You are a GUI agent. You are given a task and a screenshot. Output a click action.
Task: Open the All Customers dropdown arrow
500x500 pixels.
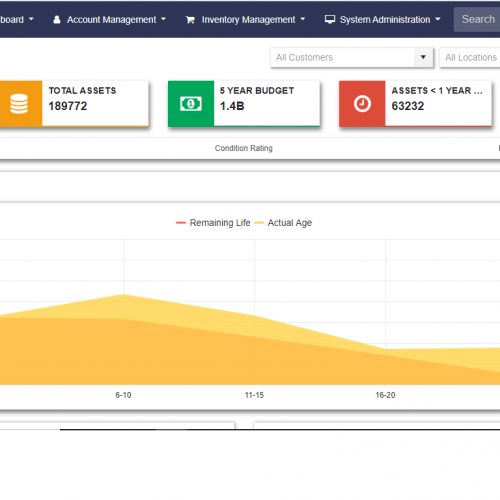[423, 57]
